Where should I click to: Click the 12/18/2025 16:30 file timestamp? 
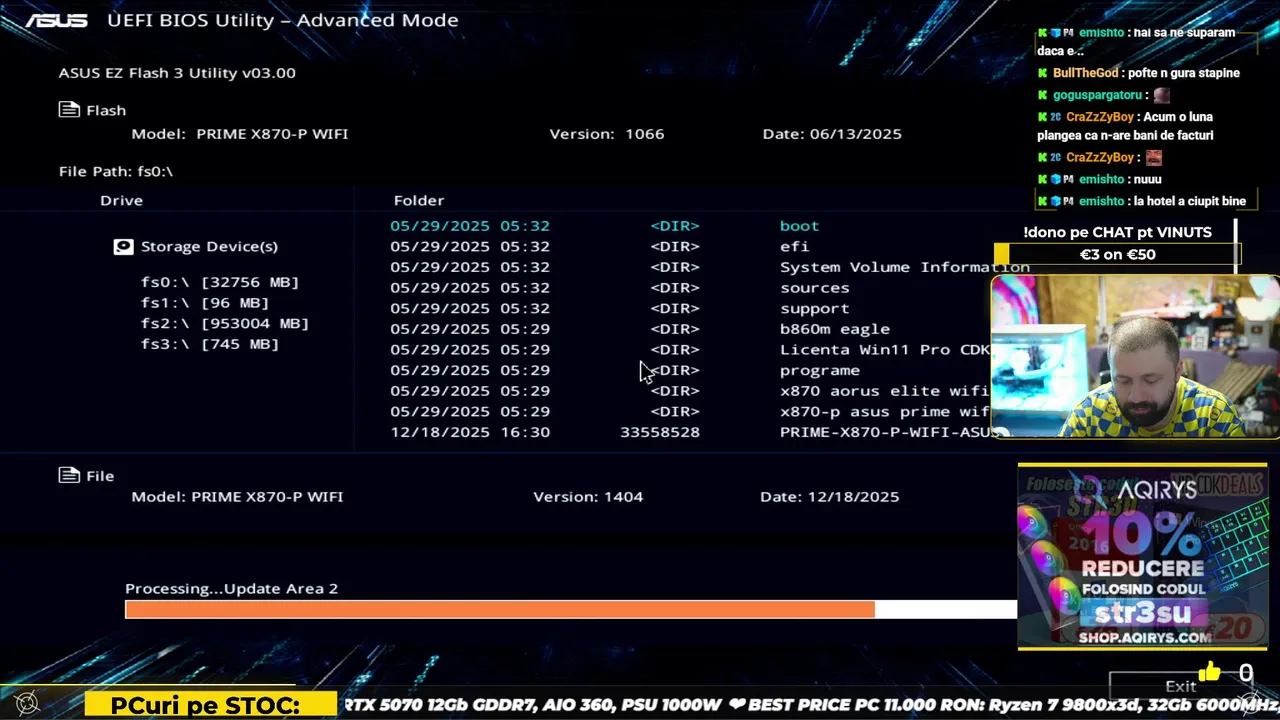[x=470, y=432]
